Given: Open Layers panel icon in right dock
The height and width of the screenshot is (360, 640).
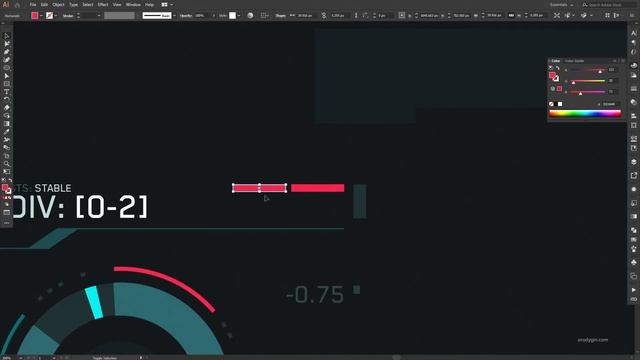Looking at the screenshot, I should [x=633, y=162].
